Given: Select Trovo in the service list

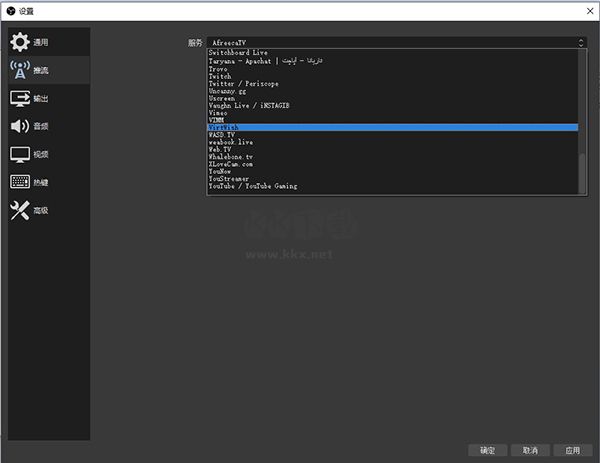Looking at the screenshot, I should (393, 69).
